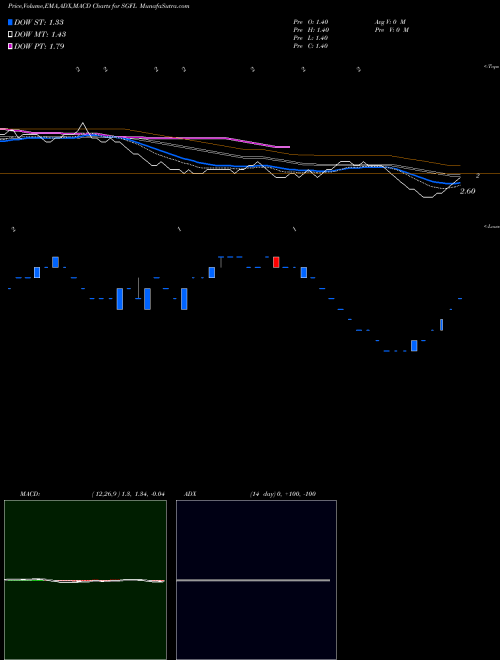Select the 'DOW PT: 1.79' legend text
The height and width of the screenshot is (660, 500).
[39, 46]
